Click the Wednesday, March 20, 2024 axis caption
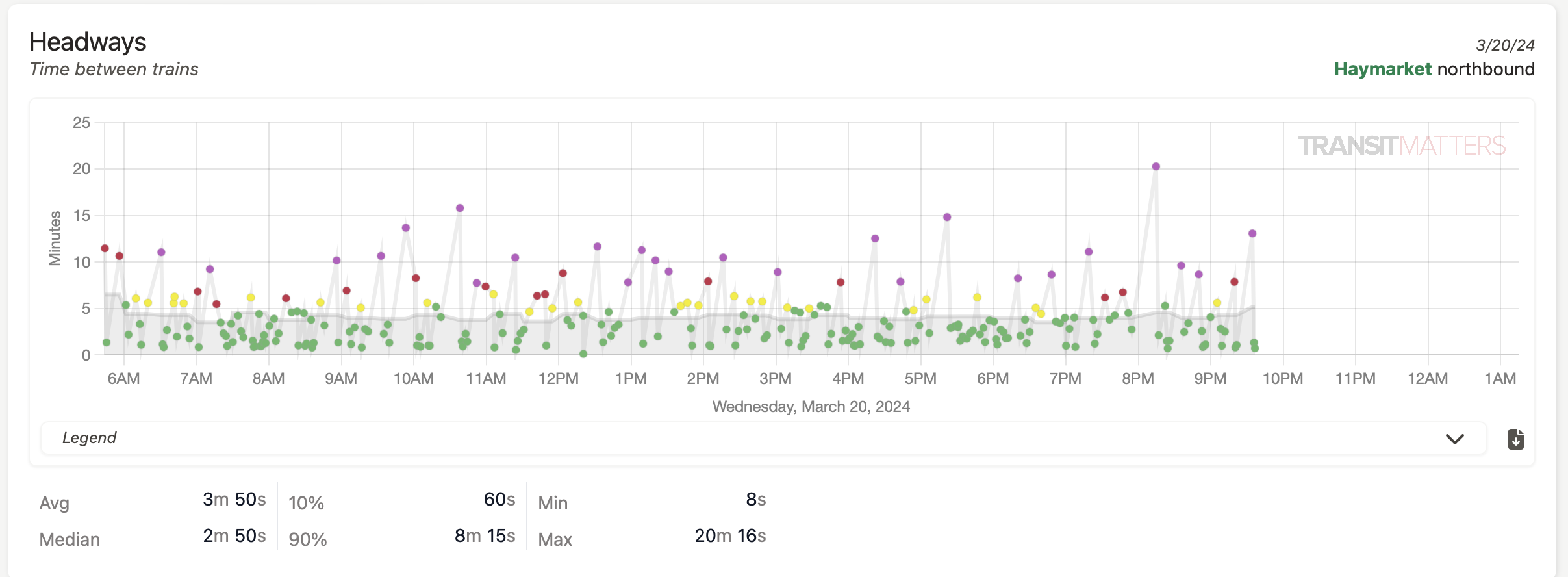Viewport: 1568px width, 577px height. [811, 407]
